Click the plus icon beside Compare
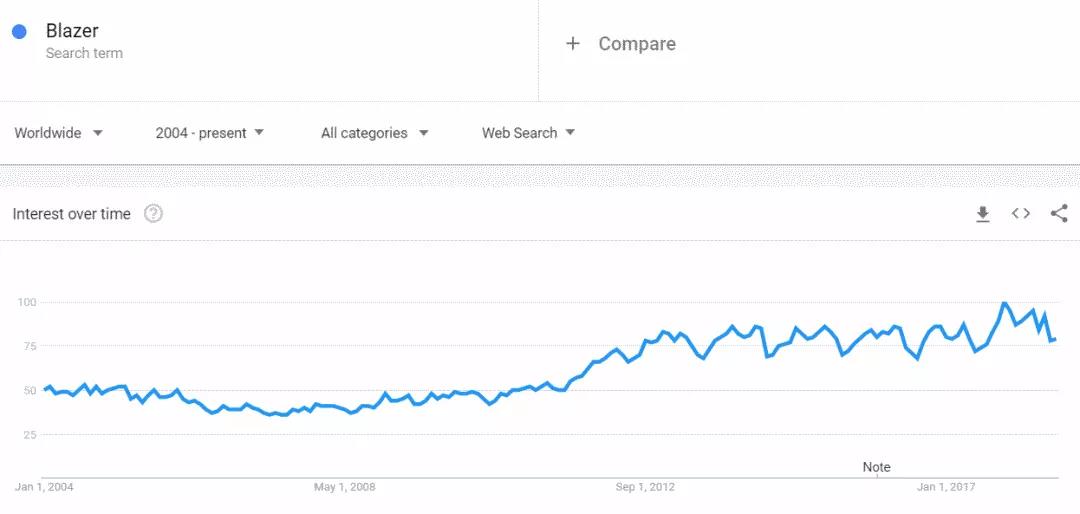Image resolution: width=1080 pixels, height=514 pixels. click(x=573, y=44)
